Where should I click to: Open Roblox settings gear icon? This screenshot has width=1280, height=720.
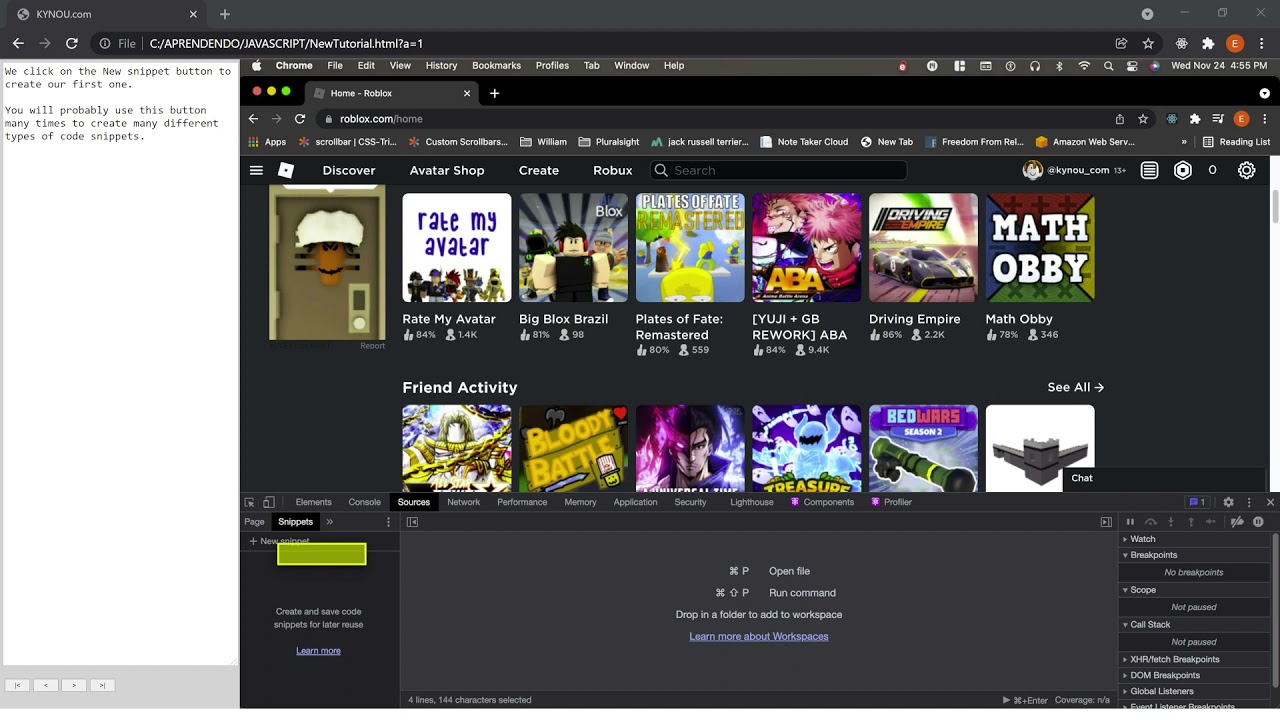point(1246,170)
